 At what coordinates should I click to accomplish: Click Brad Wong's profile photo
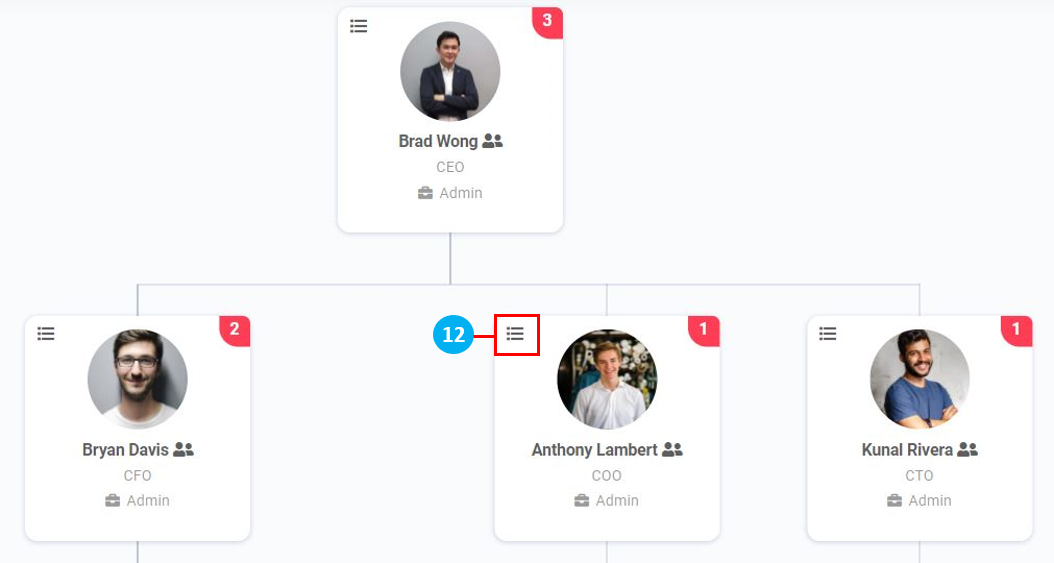[x=450, y=72]
